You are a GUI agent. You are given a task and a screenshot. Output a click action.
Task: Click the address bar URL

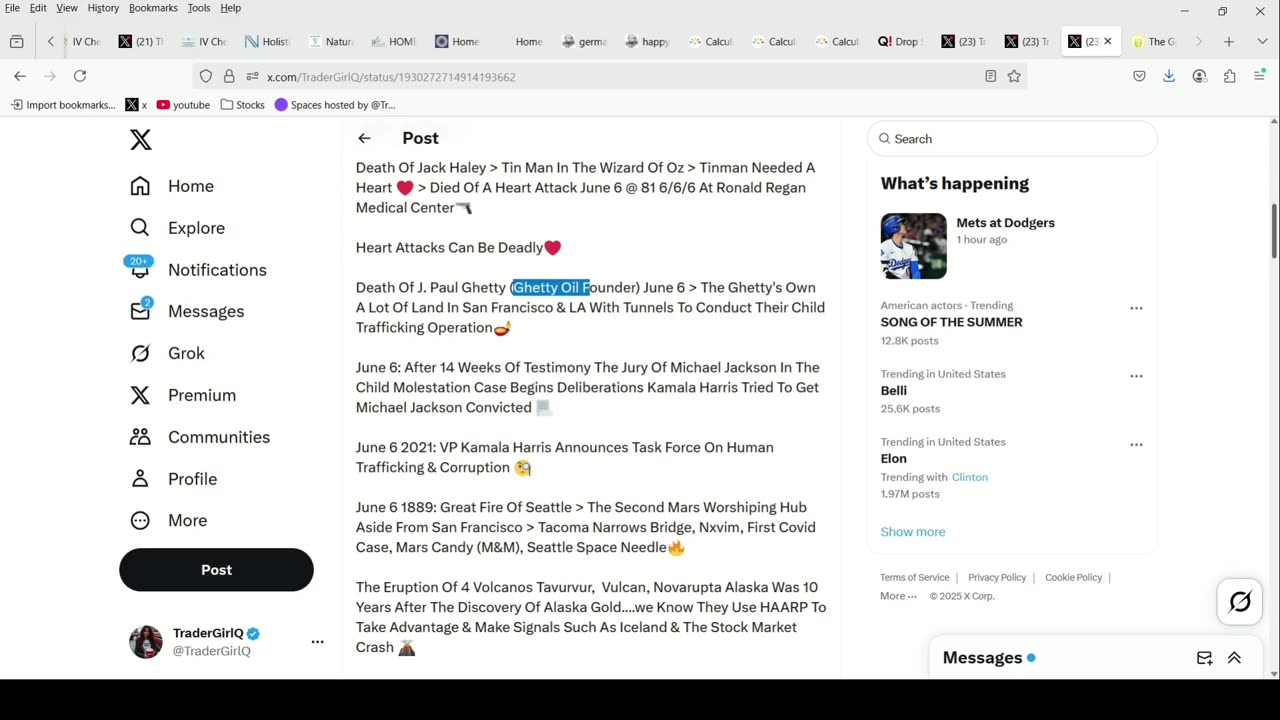(x=391, y=77)
